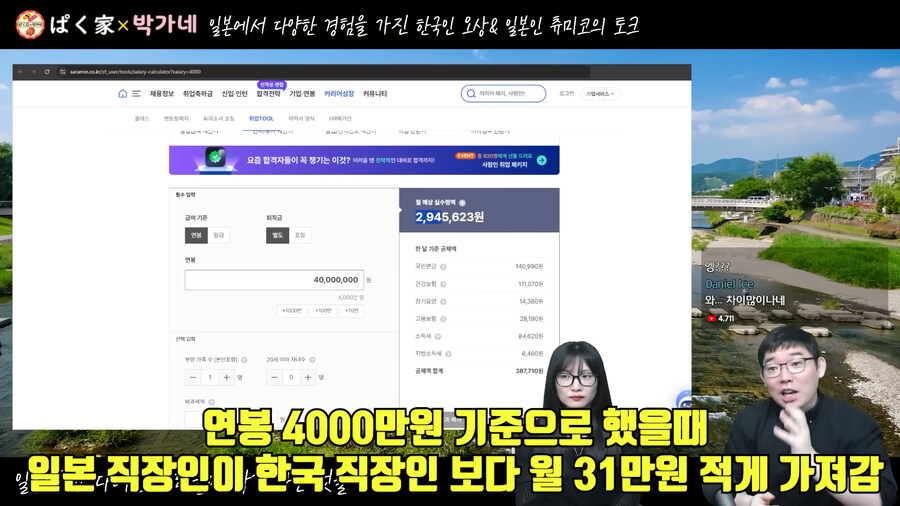Click the Daniel lee chat username
Screen dimensions: 900x506
point(729,284)
